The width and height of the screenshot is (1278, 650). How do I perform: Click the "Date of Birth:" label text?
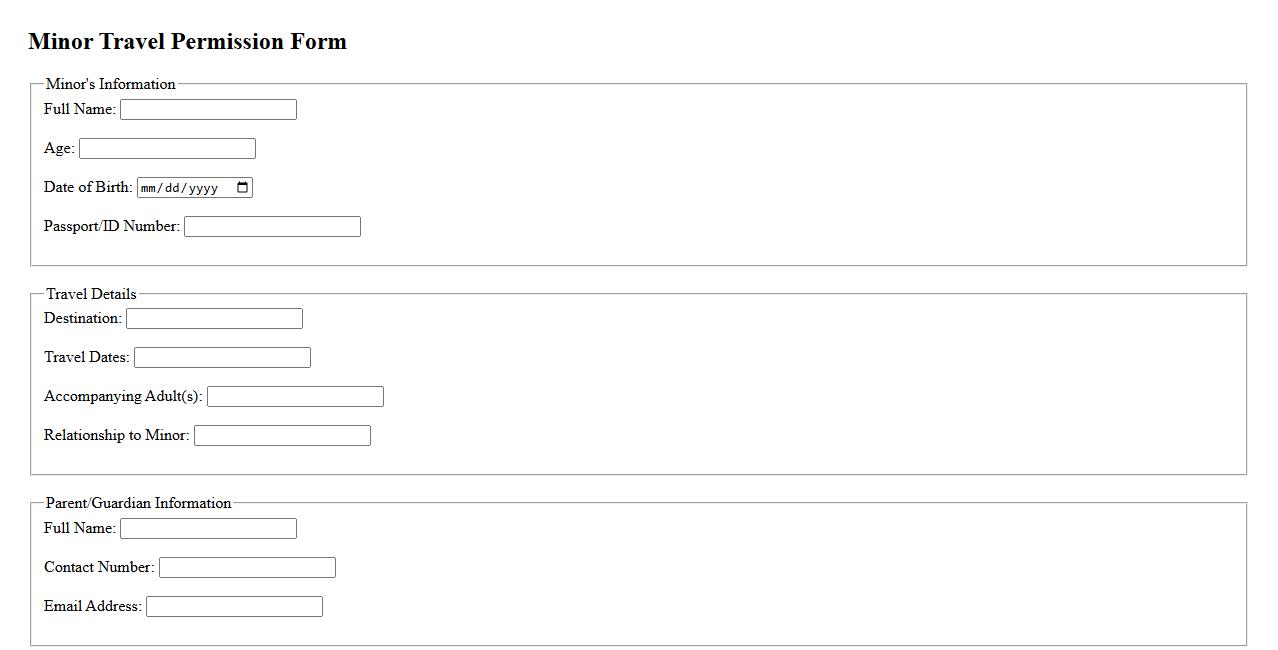point(88,187)
